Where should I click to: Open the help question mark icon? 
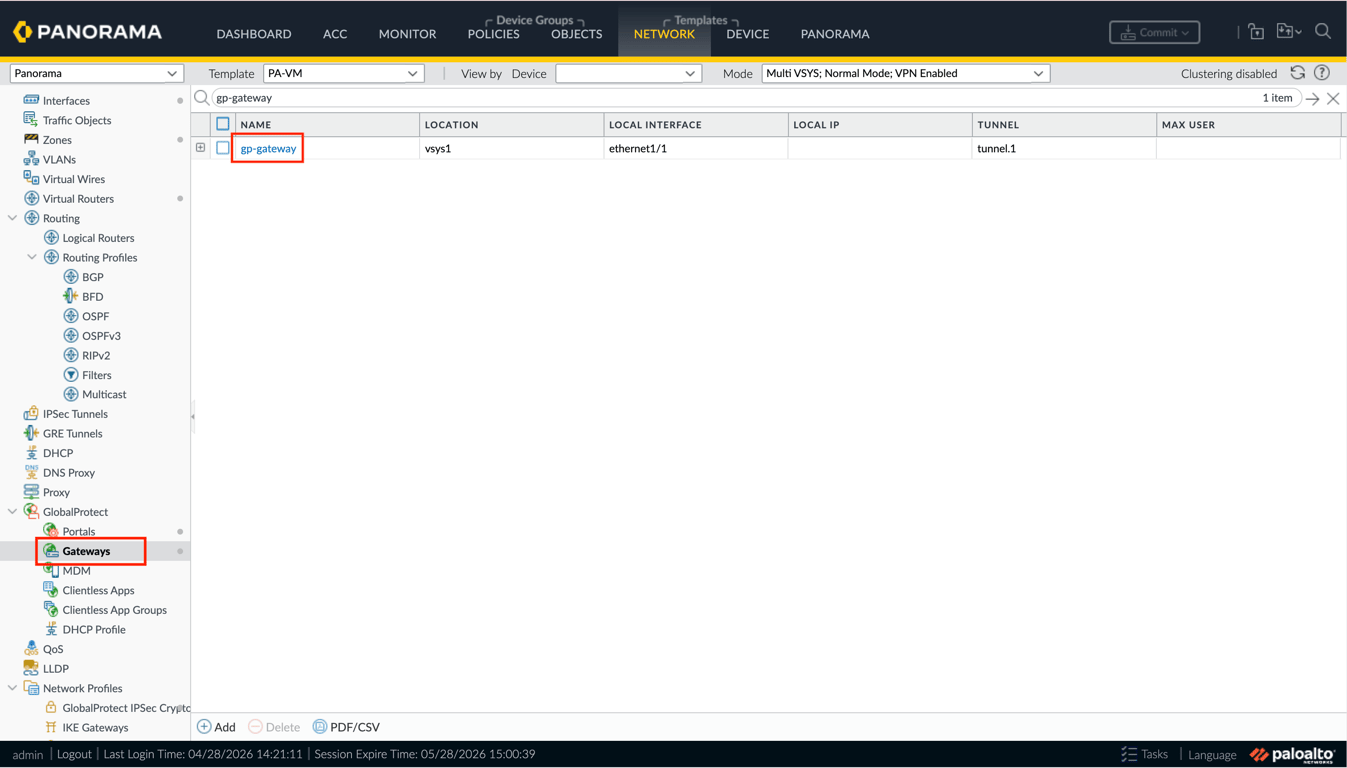click(x=1322, y=73)
